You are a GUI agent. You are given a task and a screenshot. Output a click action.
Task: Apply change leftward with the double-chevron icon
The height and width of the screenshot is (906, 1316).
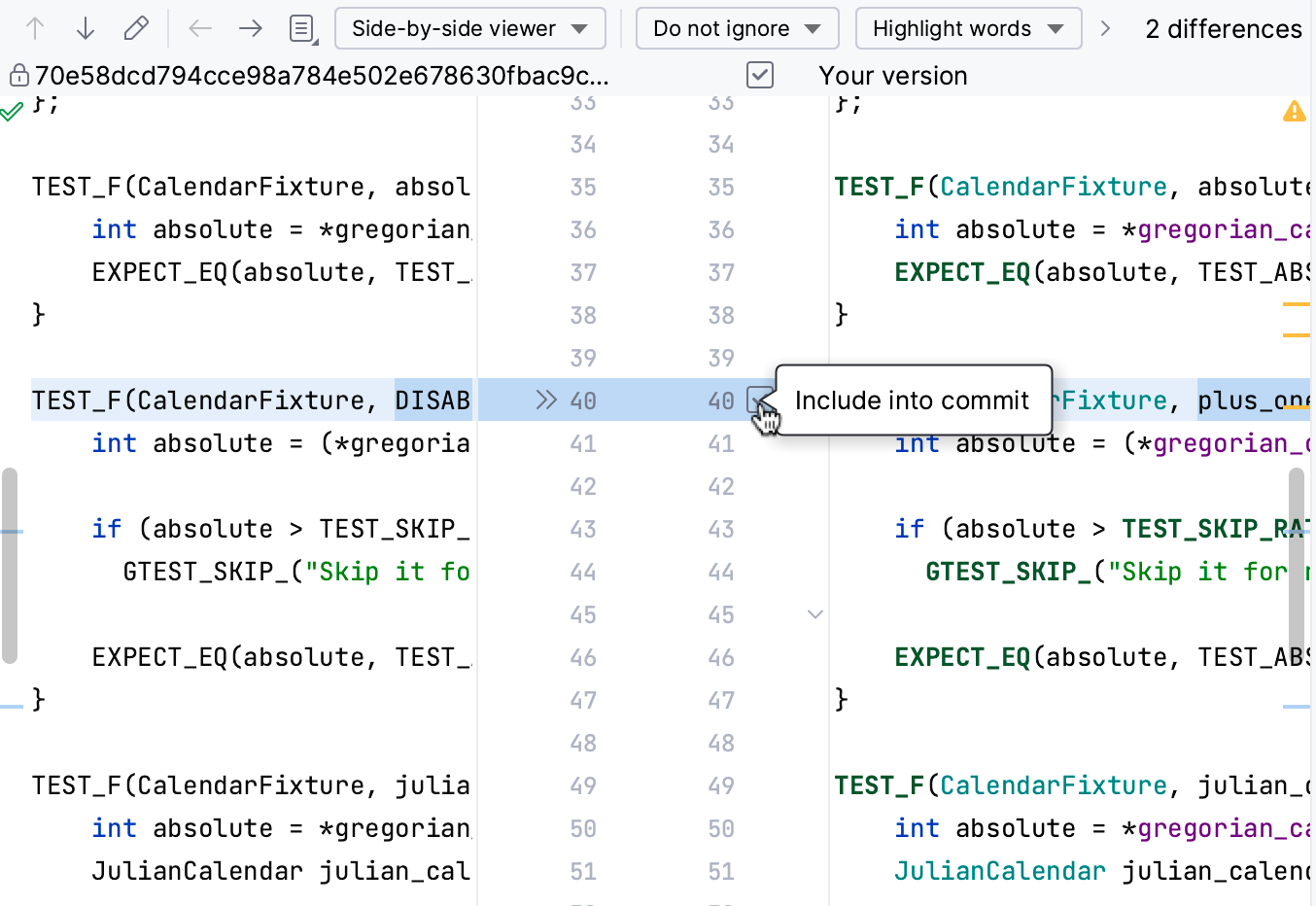click(545, 399)
